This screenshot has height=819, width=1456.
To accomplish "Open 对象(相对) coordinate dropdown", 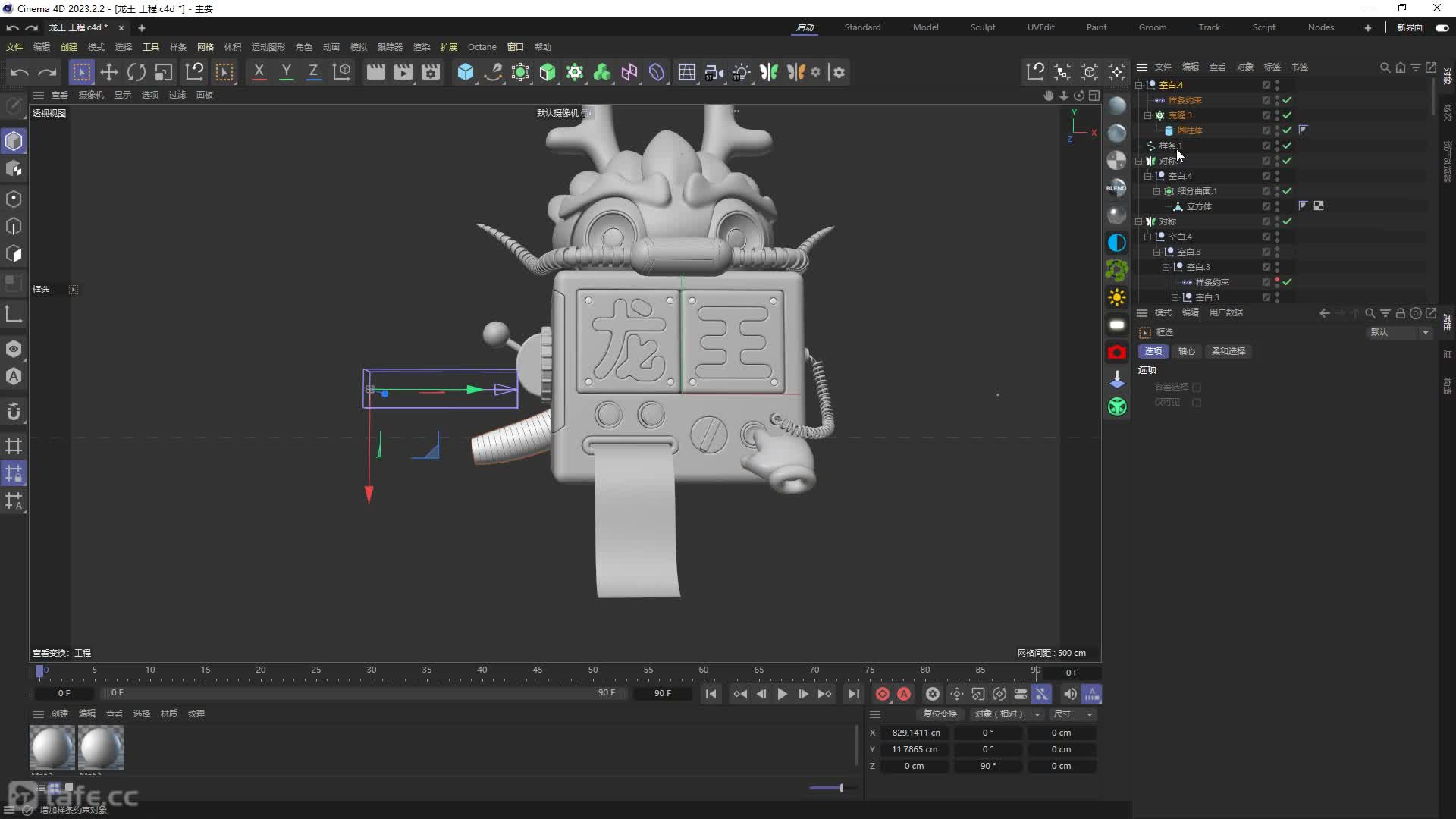I will pos(1007,714).
